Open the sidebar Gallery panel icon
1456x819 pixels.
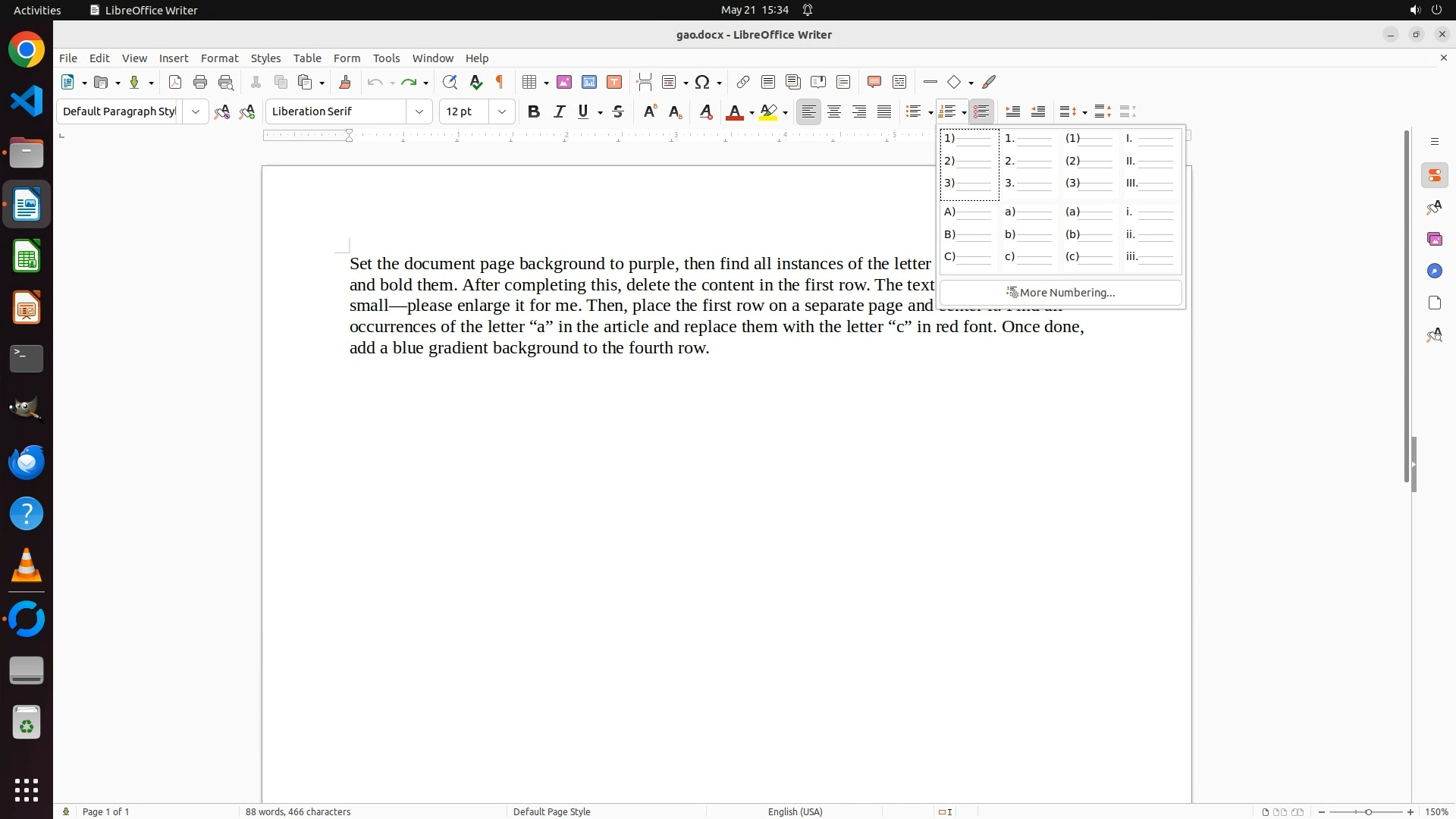pos(1434,239)
